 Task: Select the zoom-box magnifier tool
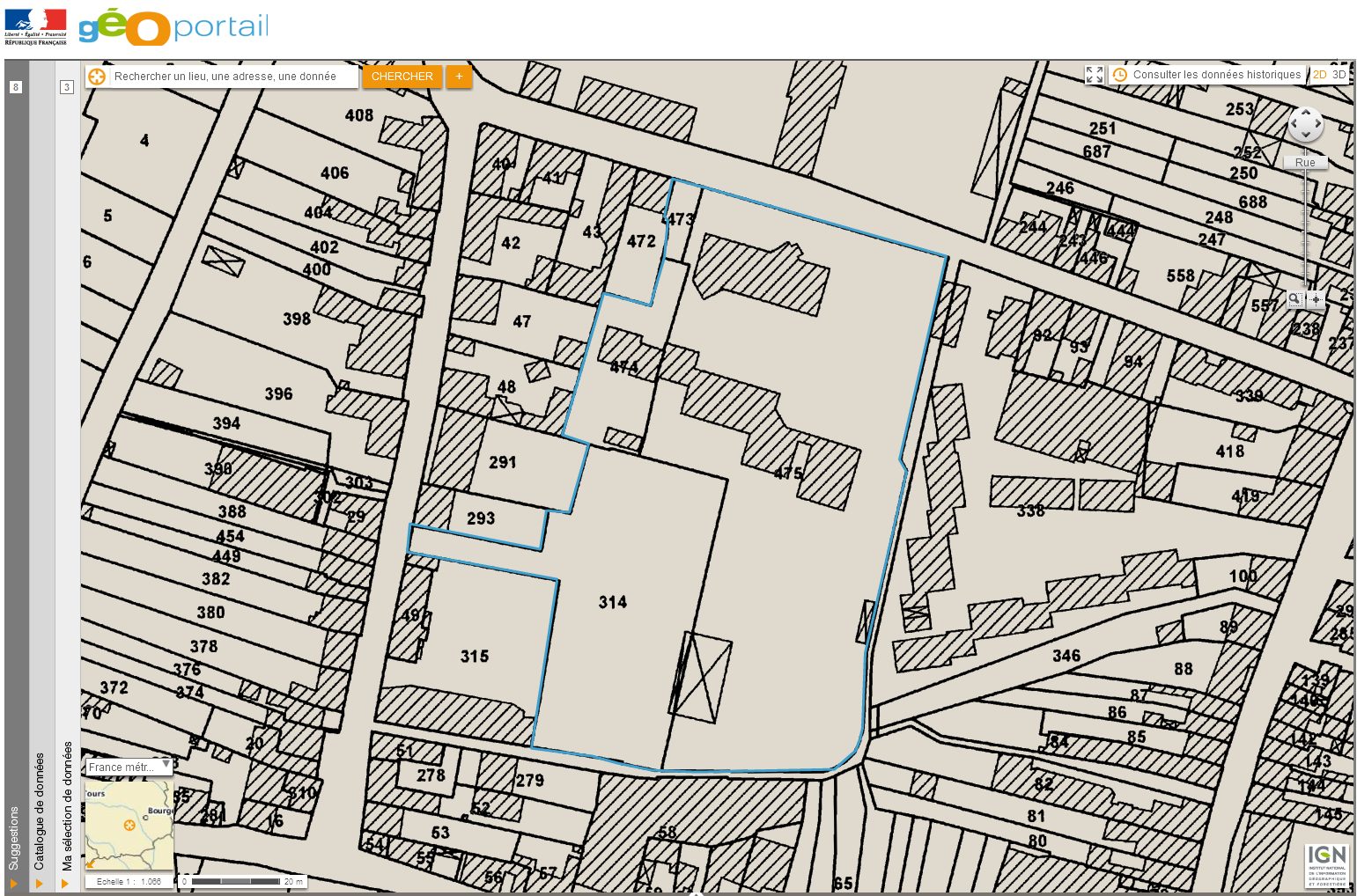click(1294, 299)
